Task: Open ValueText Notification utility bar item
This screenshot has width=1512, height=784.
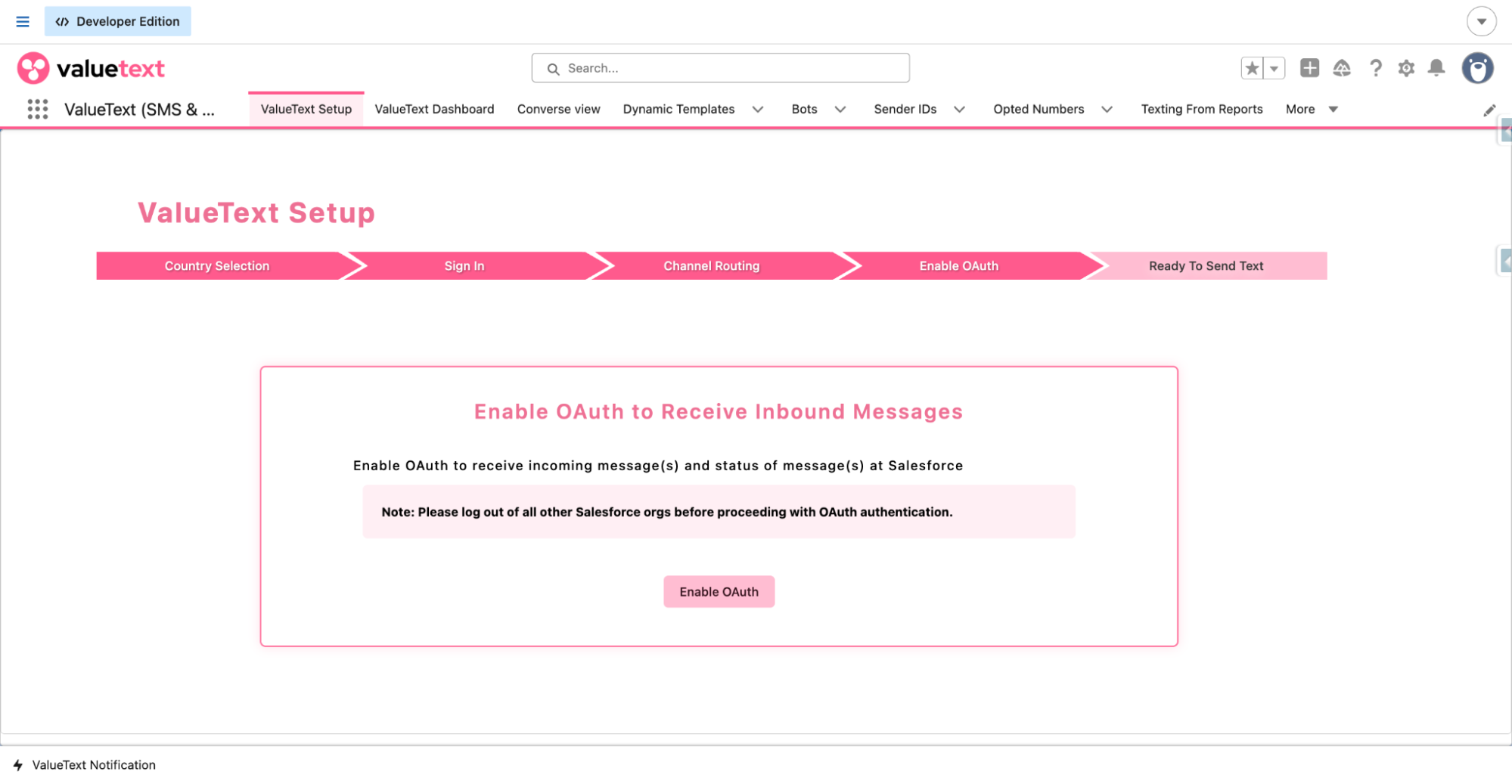Action: (x=84, y=765)
